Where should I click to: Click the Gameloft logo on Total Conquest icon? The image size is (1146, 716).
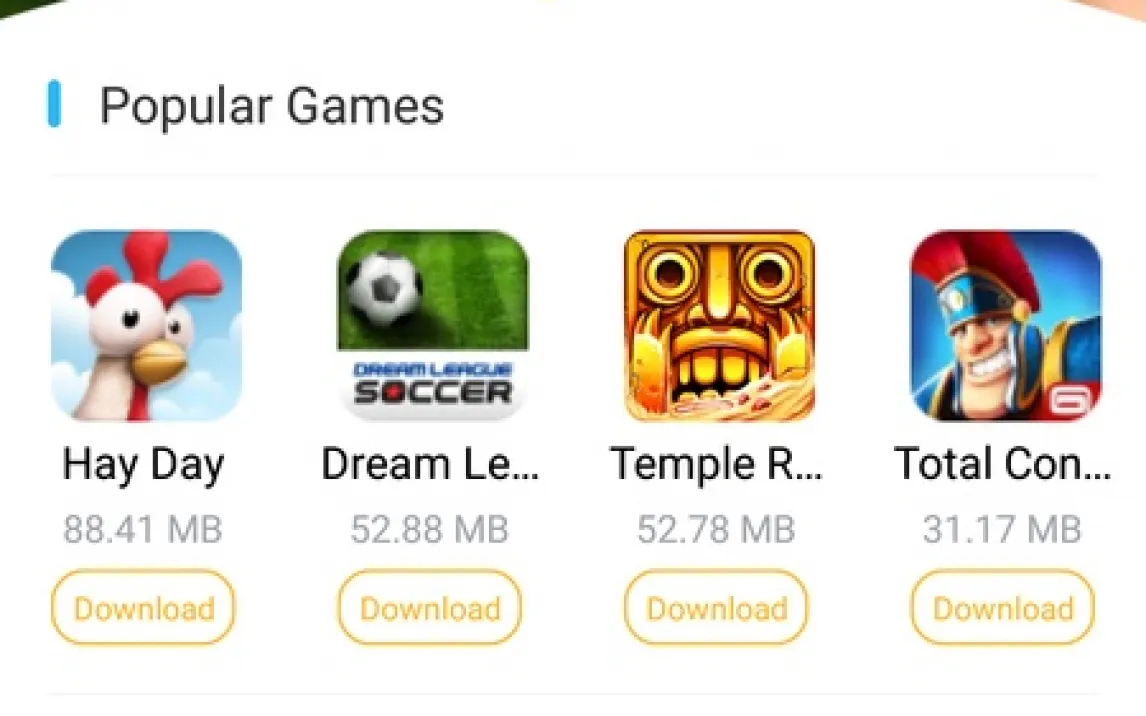pyautogui.click(x=1071, y=400)
